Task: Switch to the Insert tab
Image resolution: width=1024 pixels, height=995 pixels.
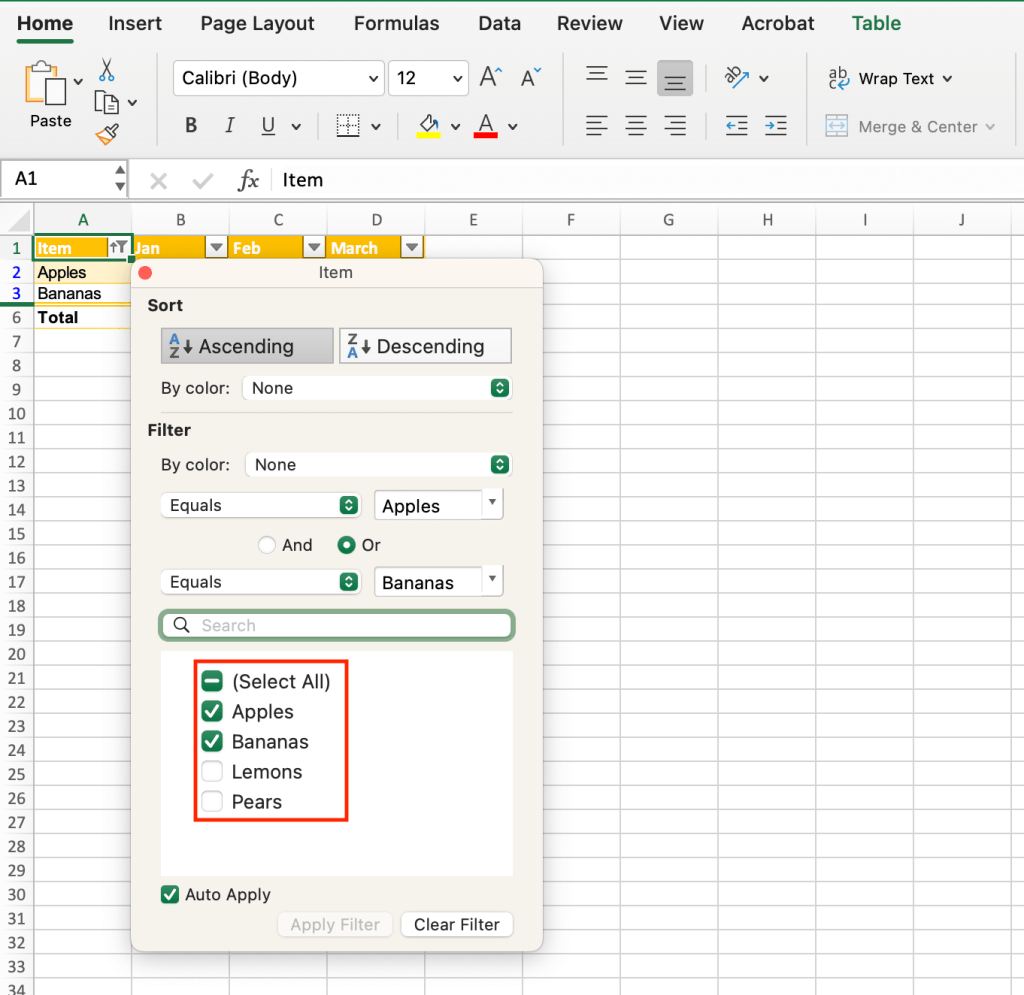Action: pyautogui.click(x=135, y=24)
